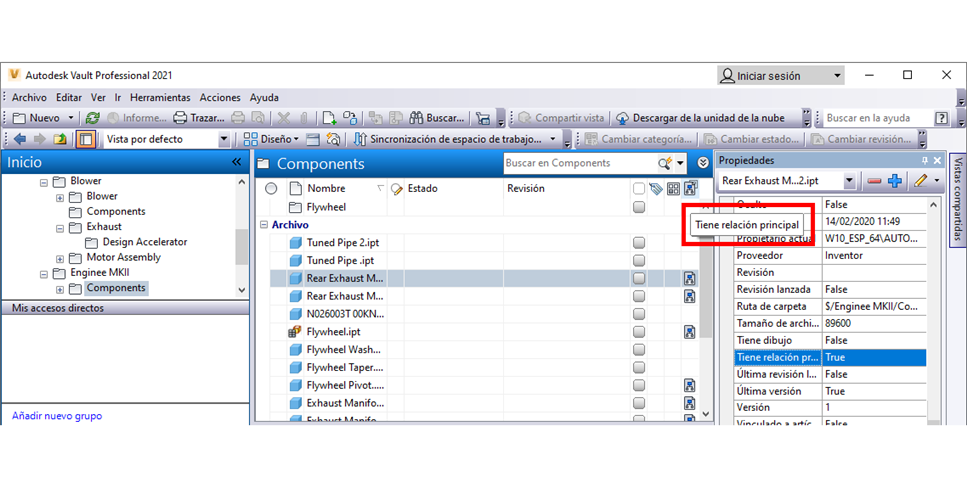Click the add new file icon with green plus
967x493 pixels.
pyautogui.click(x=329, y=118)
